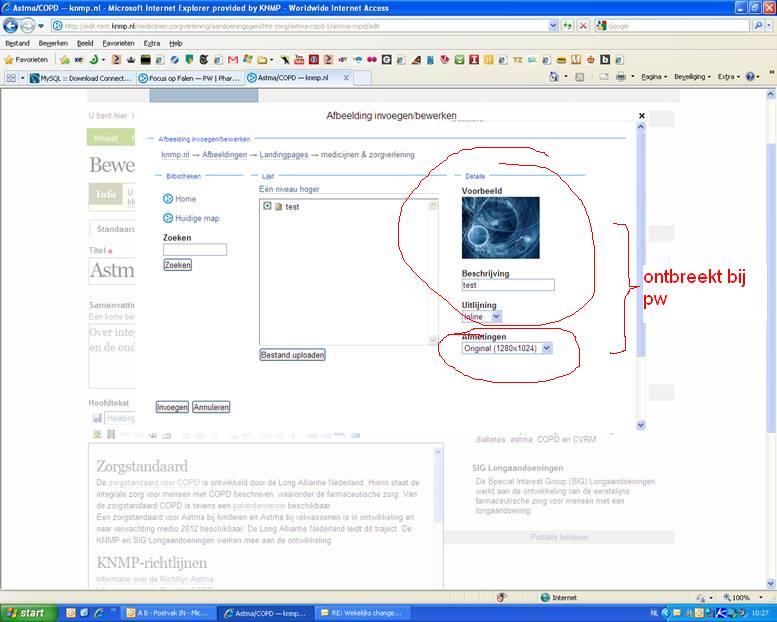Click the Windows start button
777x622 pixels.
pos(27,612)
